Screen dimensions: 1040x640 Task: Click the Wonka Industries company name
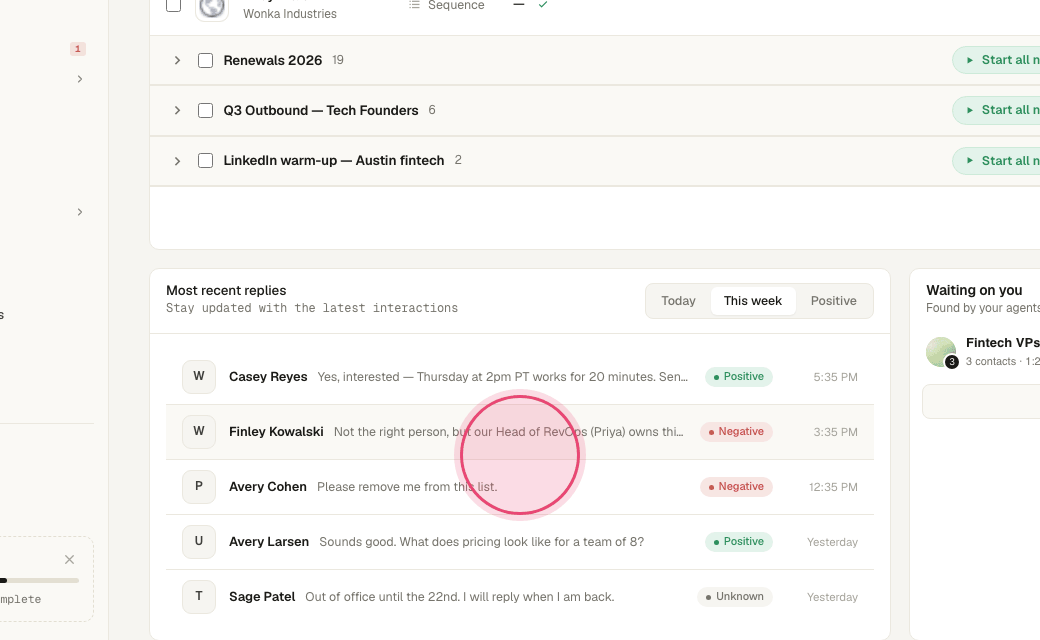pyautogui.click(x=290, y=14)
